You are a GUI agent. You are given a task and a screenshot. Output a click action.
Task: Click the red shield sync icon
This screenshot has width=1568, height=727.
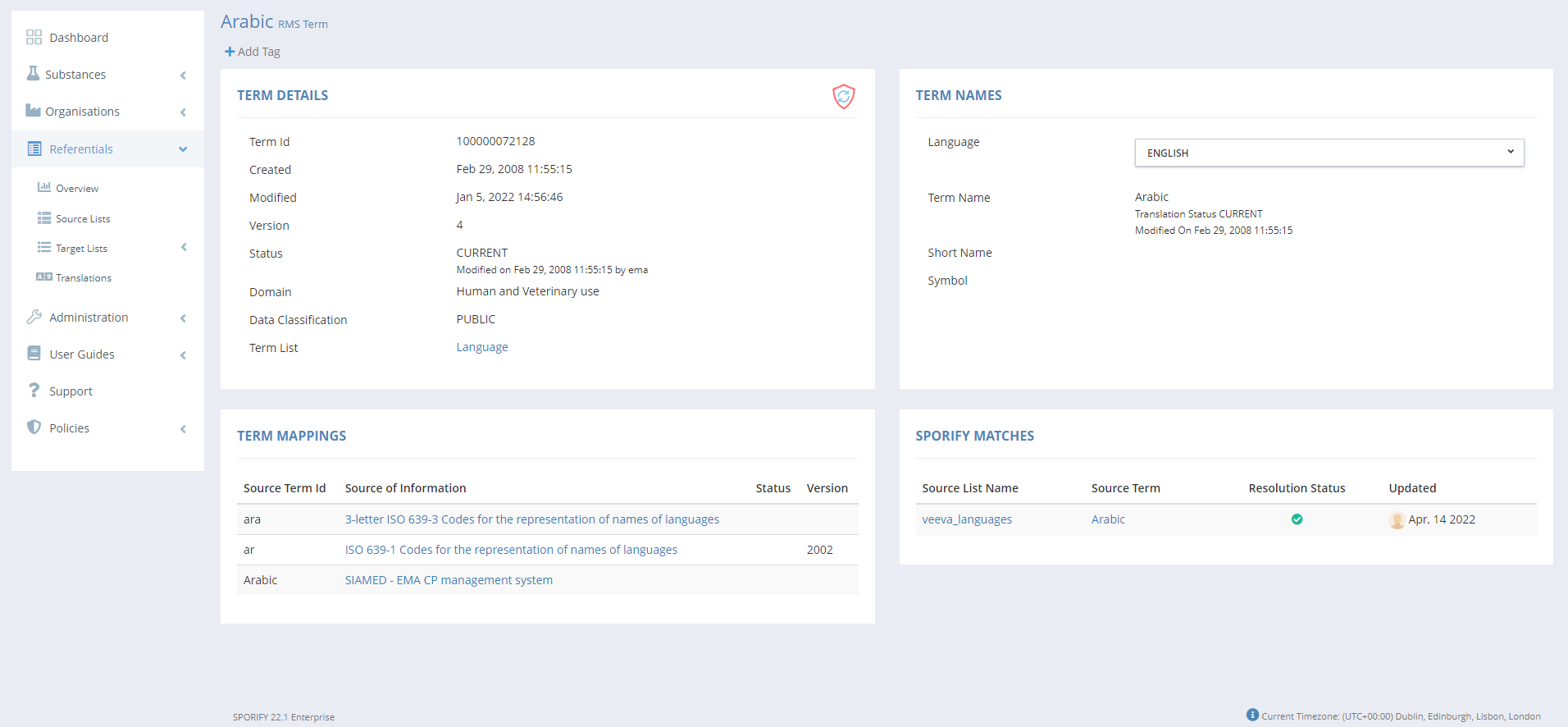843,97
